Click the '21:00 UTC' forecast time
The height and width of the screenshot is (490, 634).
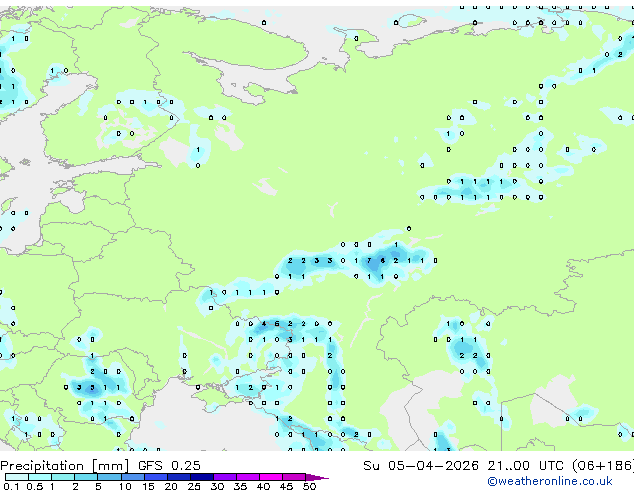tap(526, 466)
